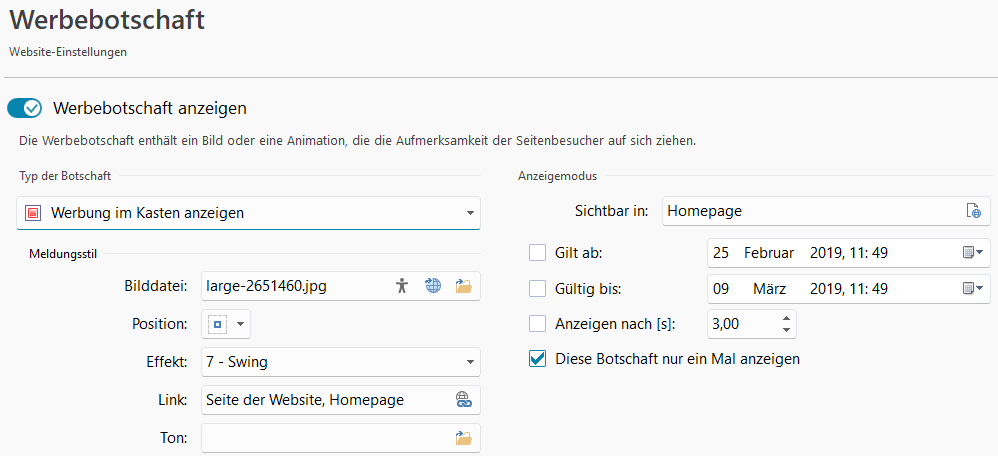998x456 pixels.
Task: Click the Sichtbar in Homepage field
Action: tap(826, 211)
